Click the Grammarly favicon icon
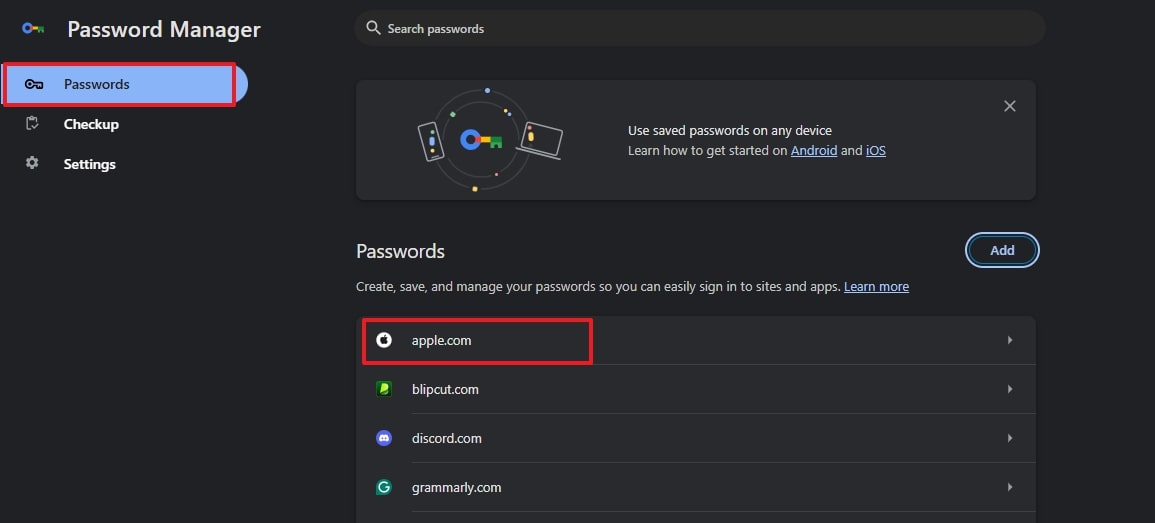1155x523 pixels. pos(384,487)
